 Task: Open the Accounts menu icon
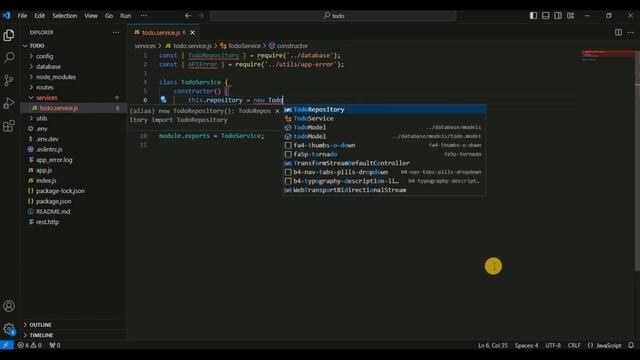point(9,306)
